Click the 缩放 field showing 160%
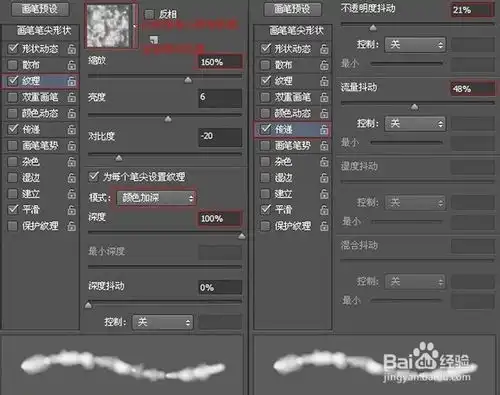Screen dimensions: 500x395 point(220,62)
